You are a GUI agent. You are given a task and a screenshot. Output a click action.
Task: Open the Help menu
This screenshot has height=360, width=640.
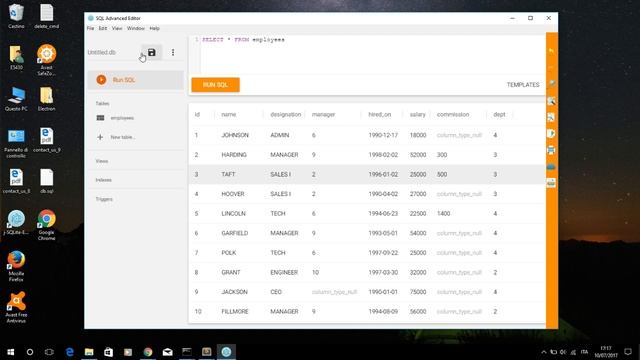[x=154, y=29]
